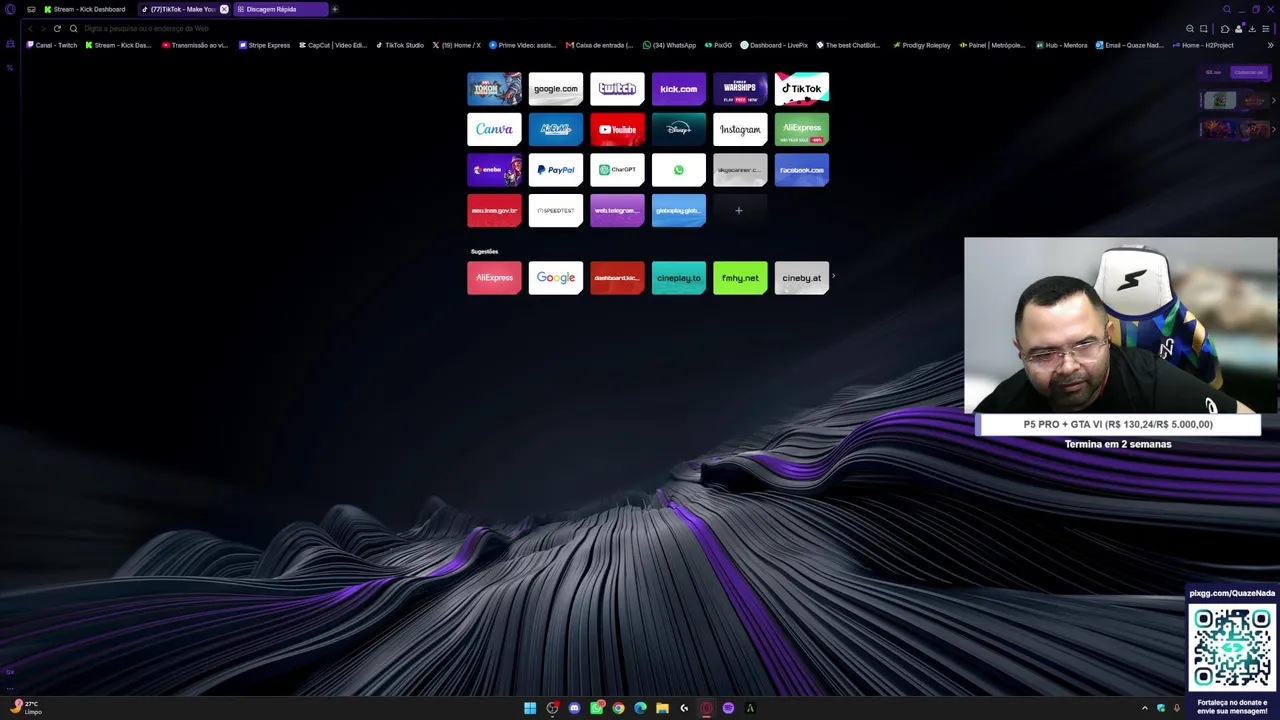This screenshot has height=720, width=1280.
Task: Switch to the Stream - Kick Dashboard tab
Action: (x=85, y=9)
